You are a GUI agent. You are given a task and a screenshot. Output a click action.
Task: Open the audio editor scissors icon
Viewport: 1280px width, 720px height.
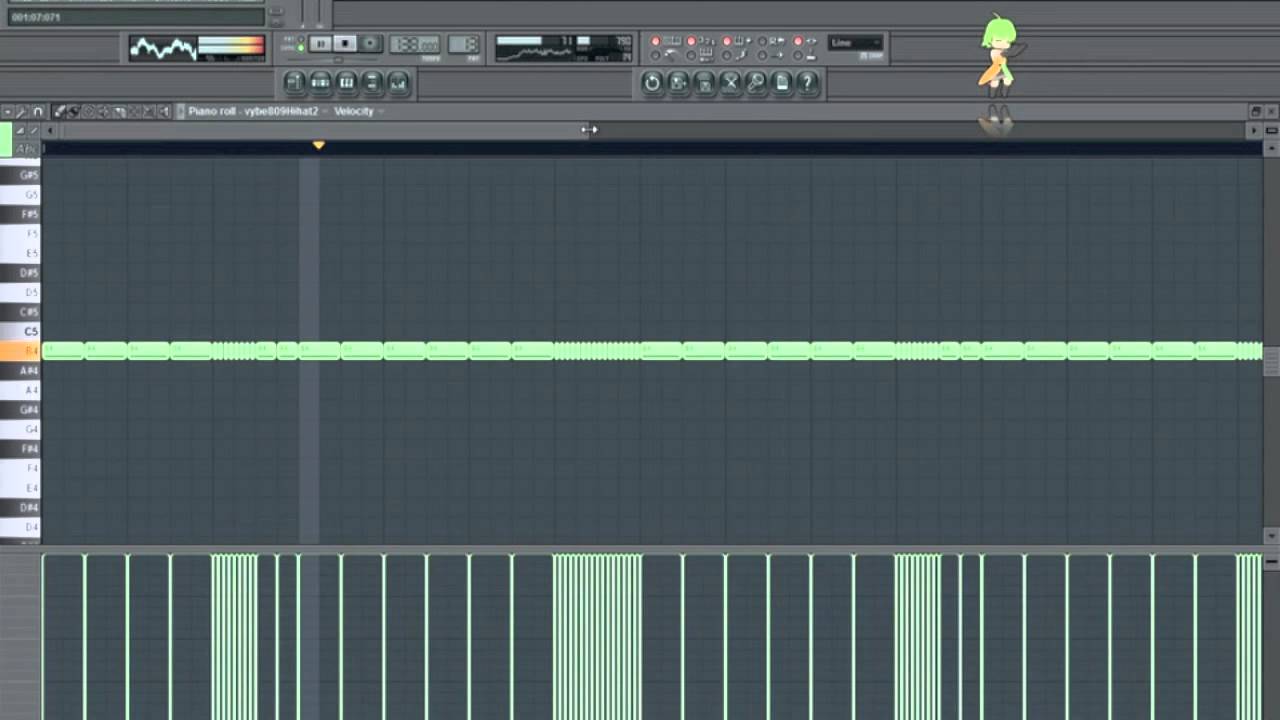click(x=729, y=83)
